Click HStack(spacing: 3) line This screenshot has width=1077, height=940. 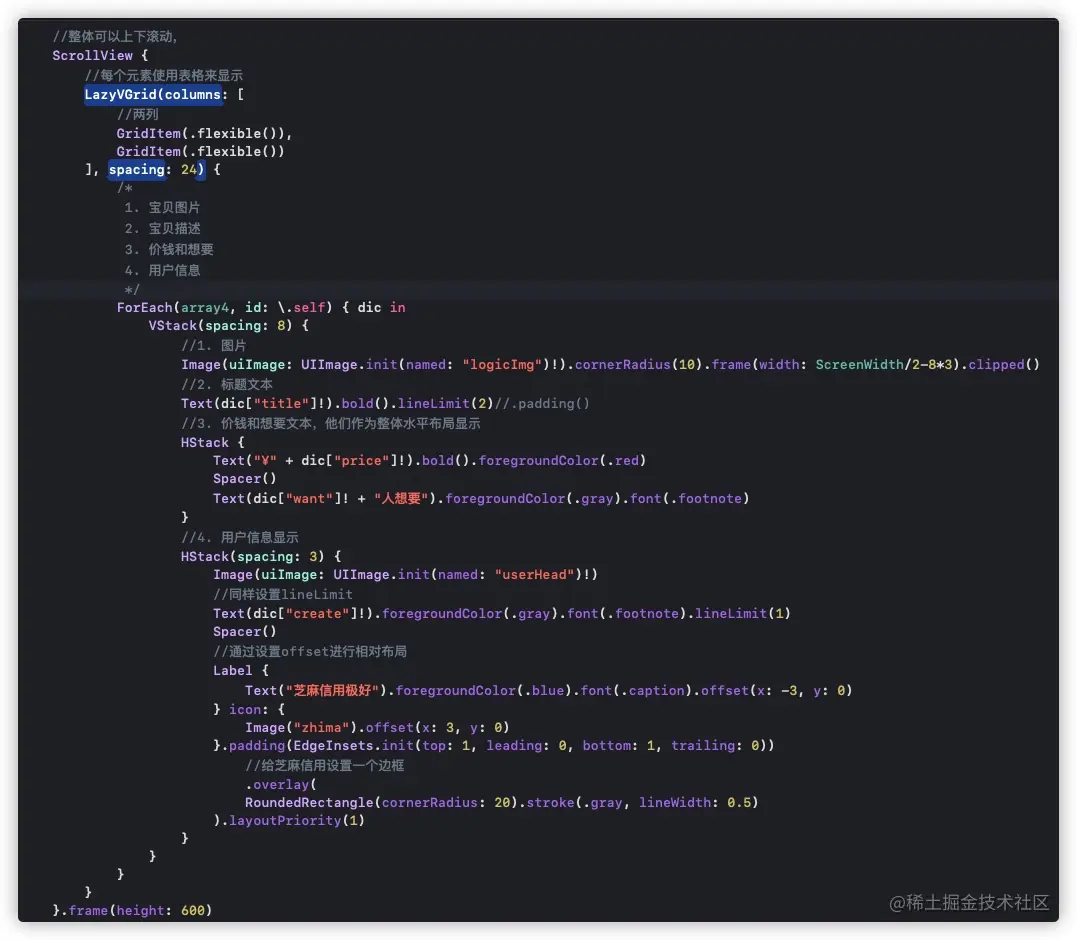[261, 557]
